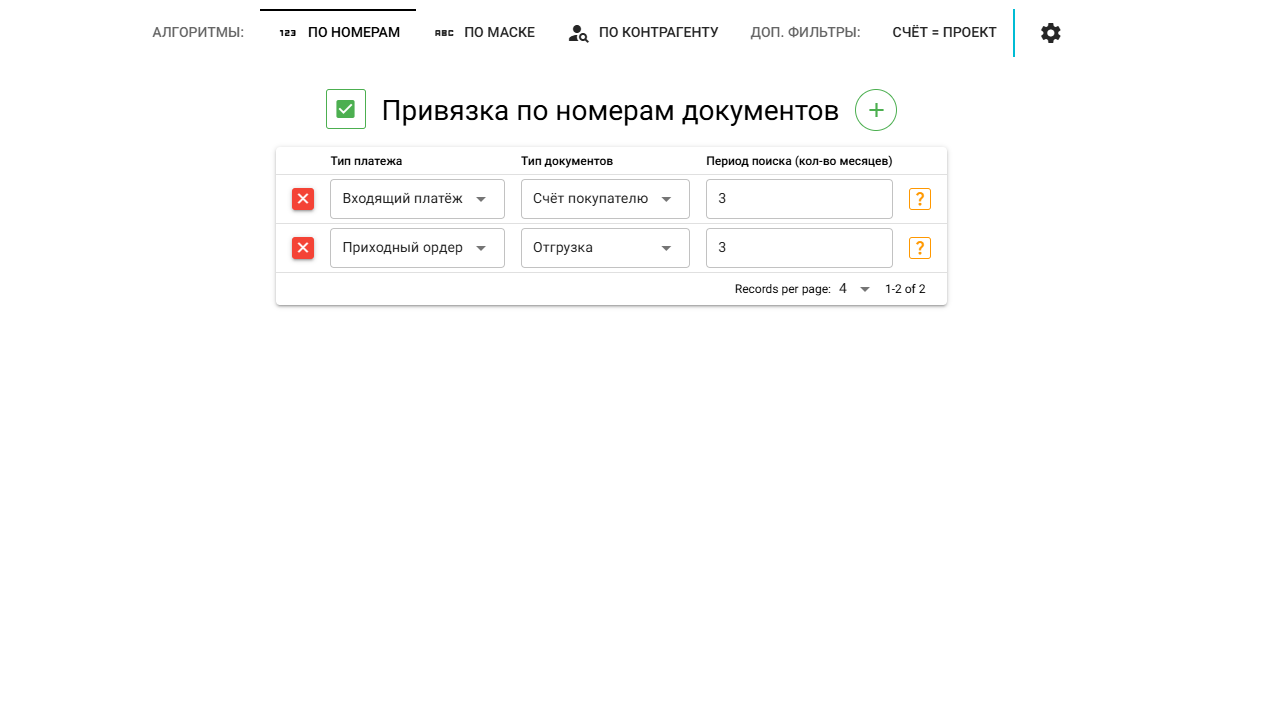Change the records per page selector
The height and width of the screenshot is (720, 1280).
pos(855,289)
